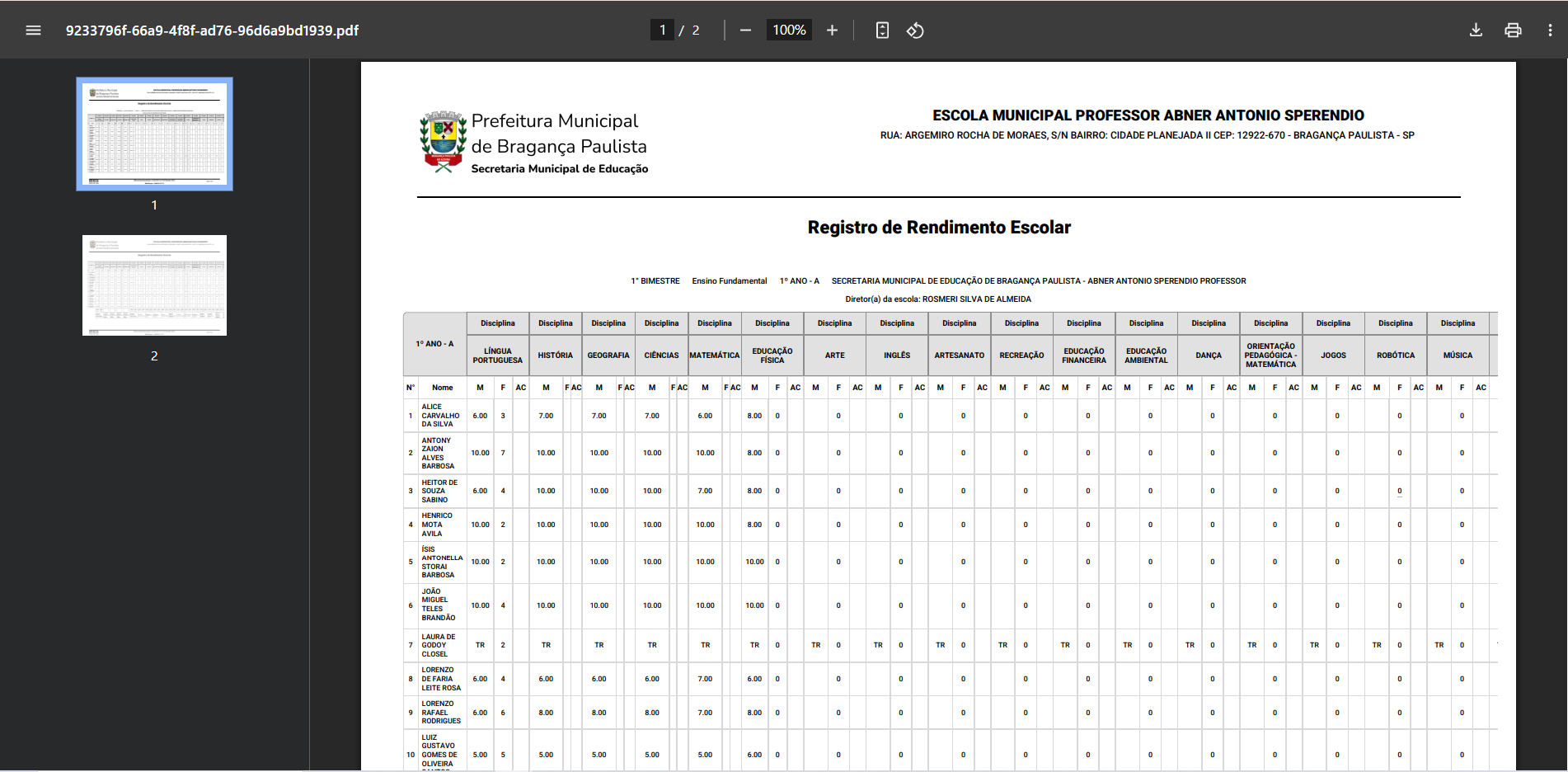Click student name 'JOÃO MIGUEL TELES BRANDÃO'
Image resolution: width=1568 pixels, height=772 pixels.
pos(438,605)
